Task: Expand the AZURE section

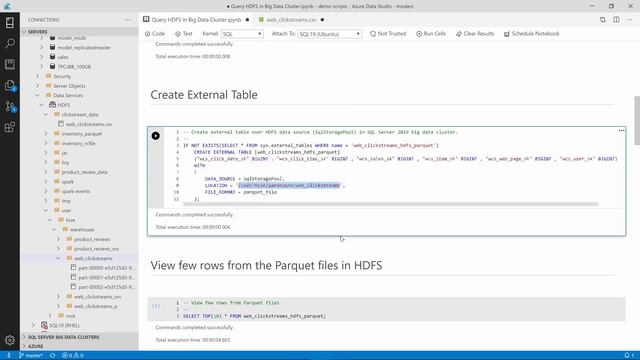Action: coord(24,346)
